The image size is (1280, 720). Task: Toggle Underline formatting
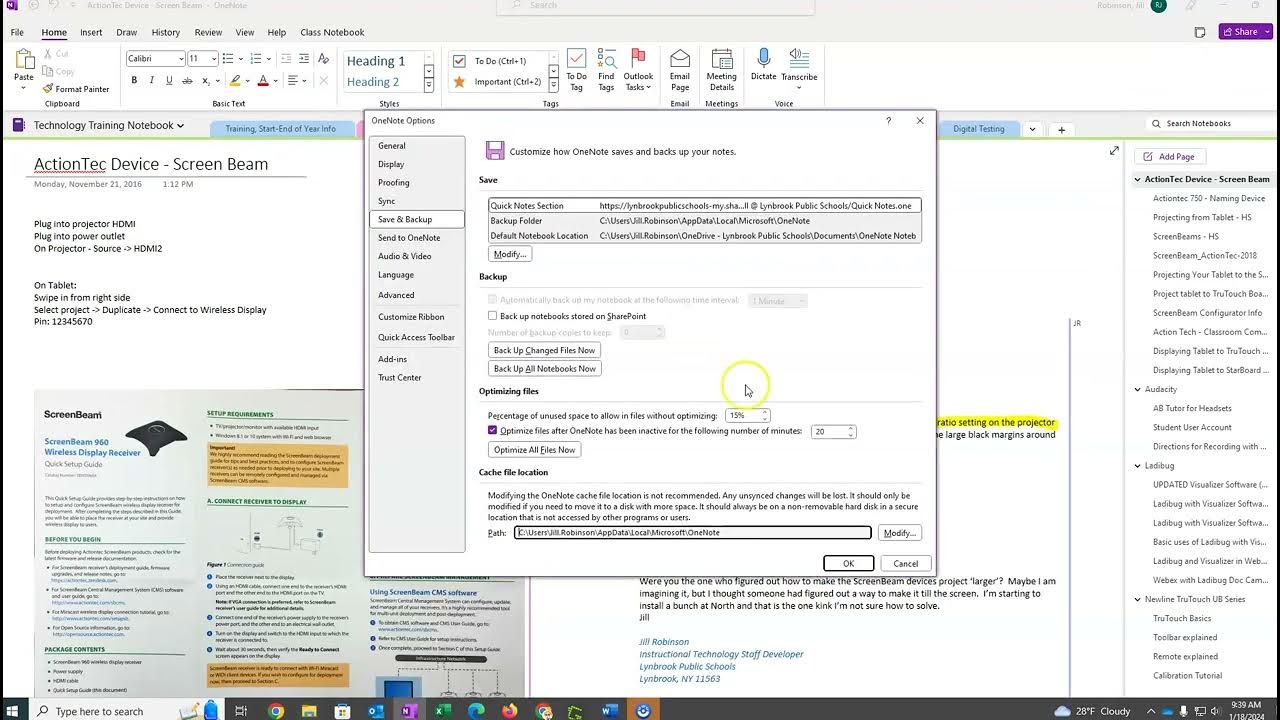coord(169,80)
